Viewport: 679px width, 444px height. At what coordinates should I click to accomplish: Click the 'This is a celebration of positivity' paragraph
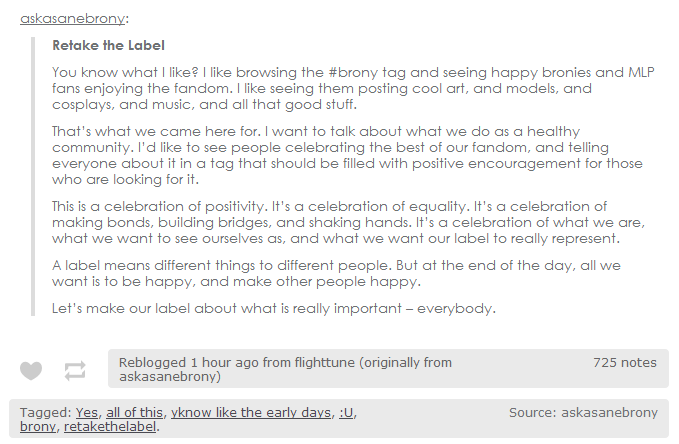pos(349,222)
